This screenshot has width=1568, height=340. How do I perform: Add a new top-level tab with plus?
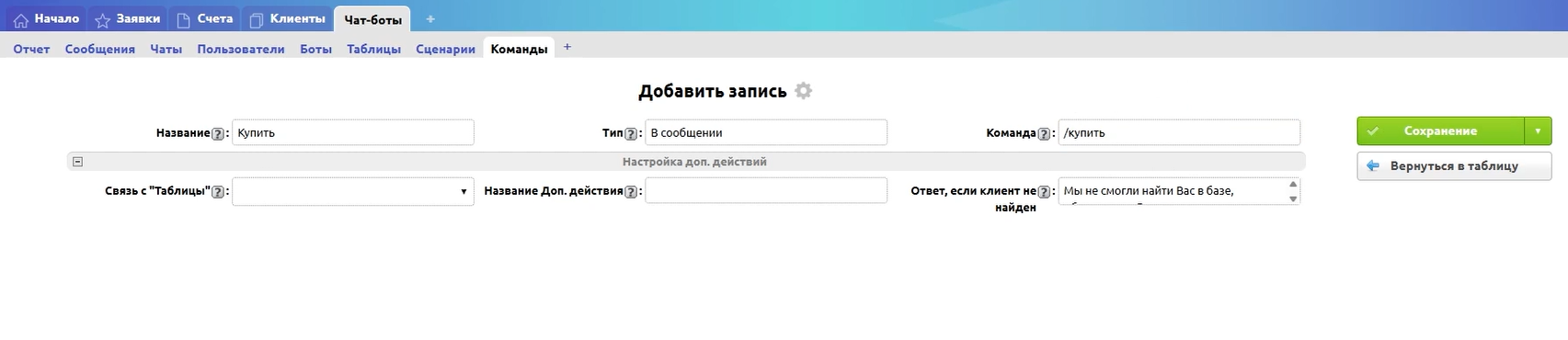(430, 19)
